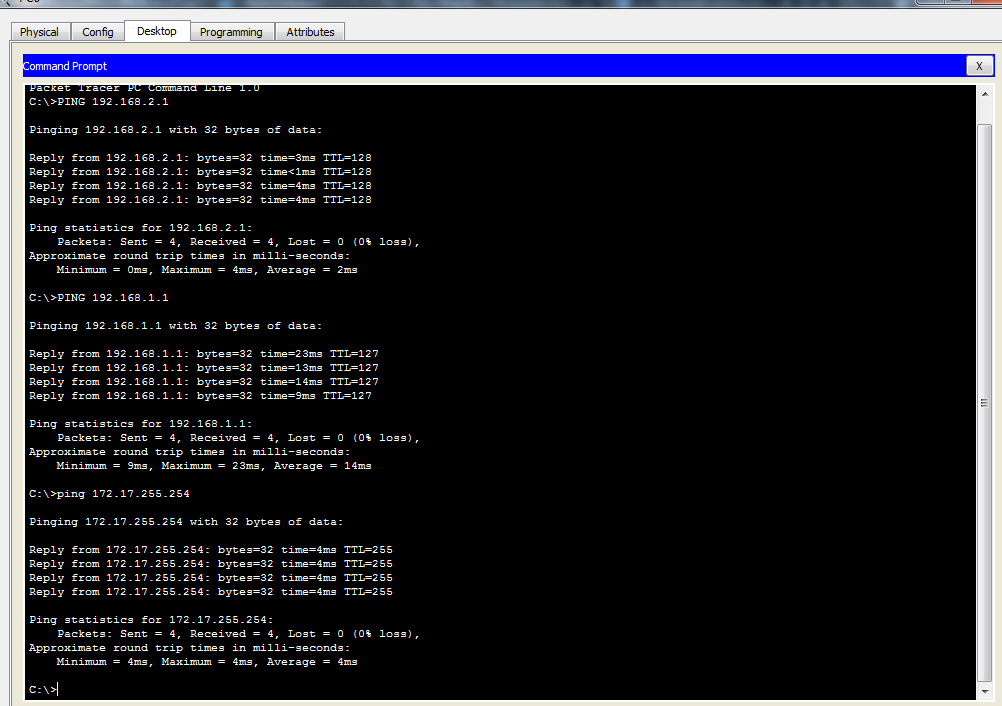Open the Programming tab
1002x706 pixels.
point(231,32)
